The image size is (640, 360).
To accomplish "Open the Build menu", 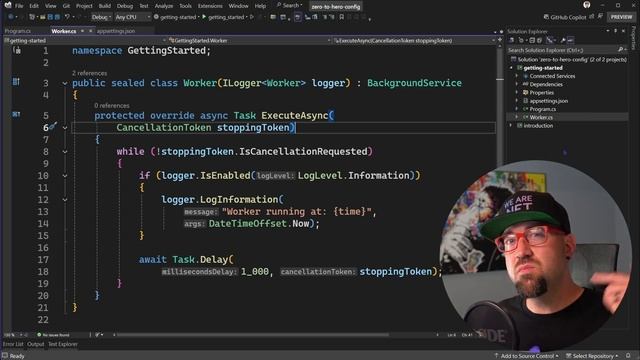I will (x=104, y=6).
